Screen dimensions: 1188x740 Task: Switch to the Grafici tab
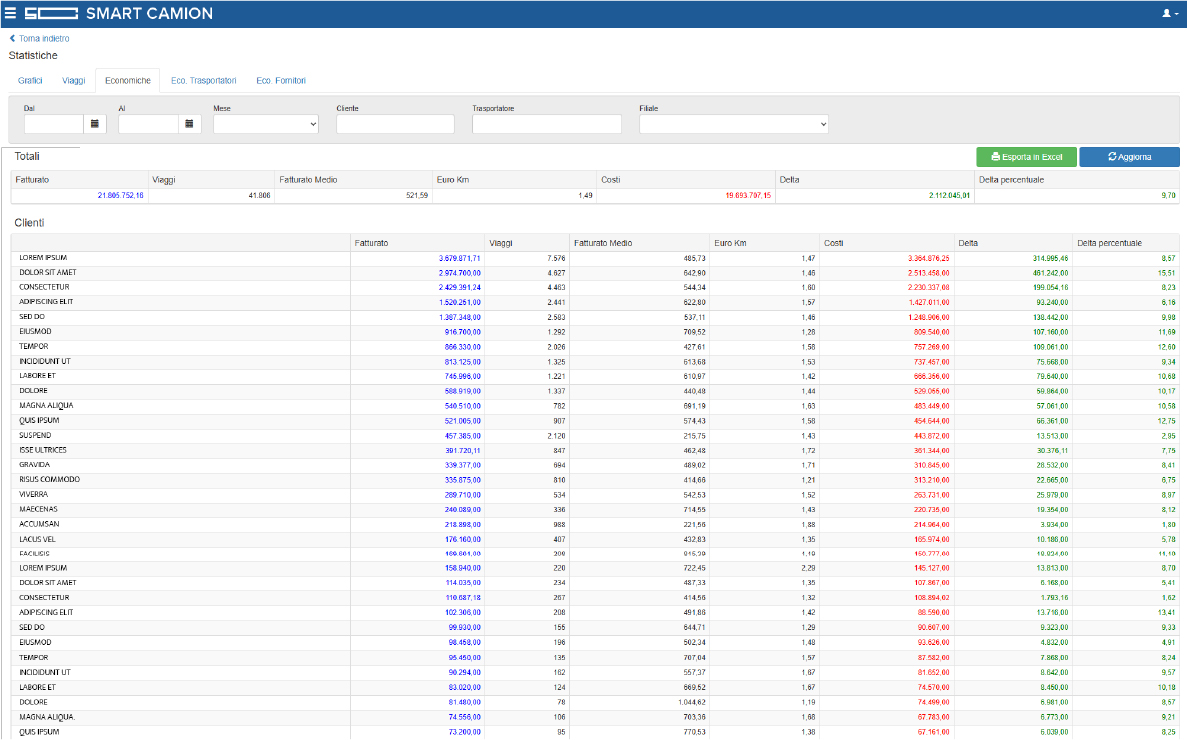point(30,80)
